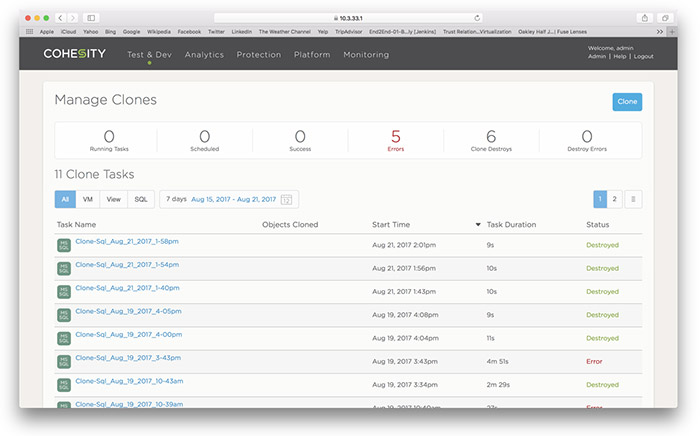Select the All filter
This screenshot has width=700, height=436.
[x=64, y=199]
